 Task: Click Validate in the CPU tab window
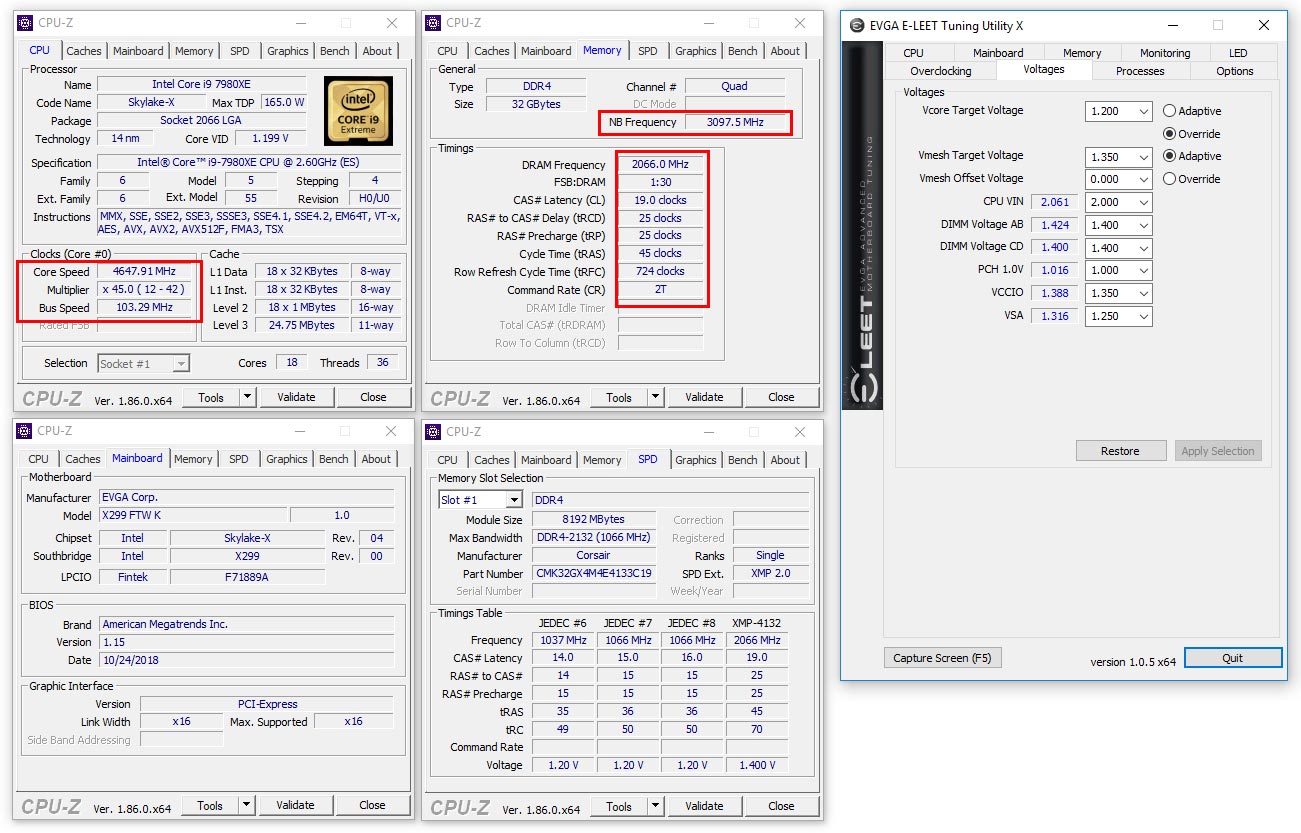(x=296, y=397)
